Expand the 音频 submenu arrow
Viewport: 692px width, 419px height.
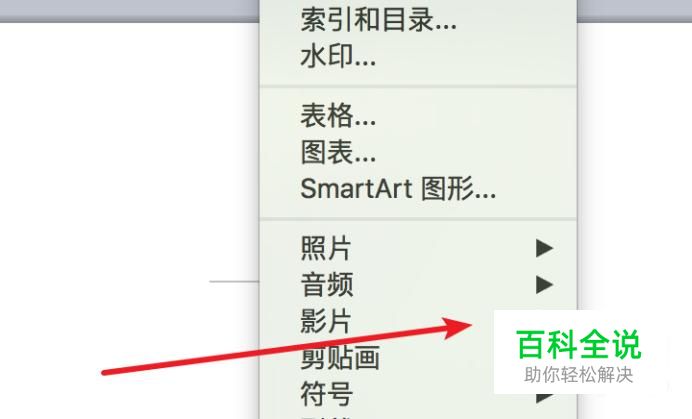tap(545, 285)
